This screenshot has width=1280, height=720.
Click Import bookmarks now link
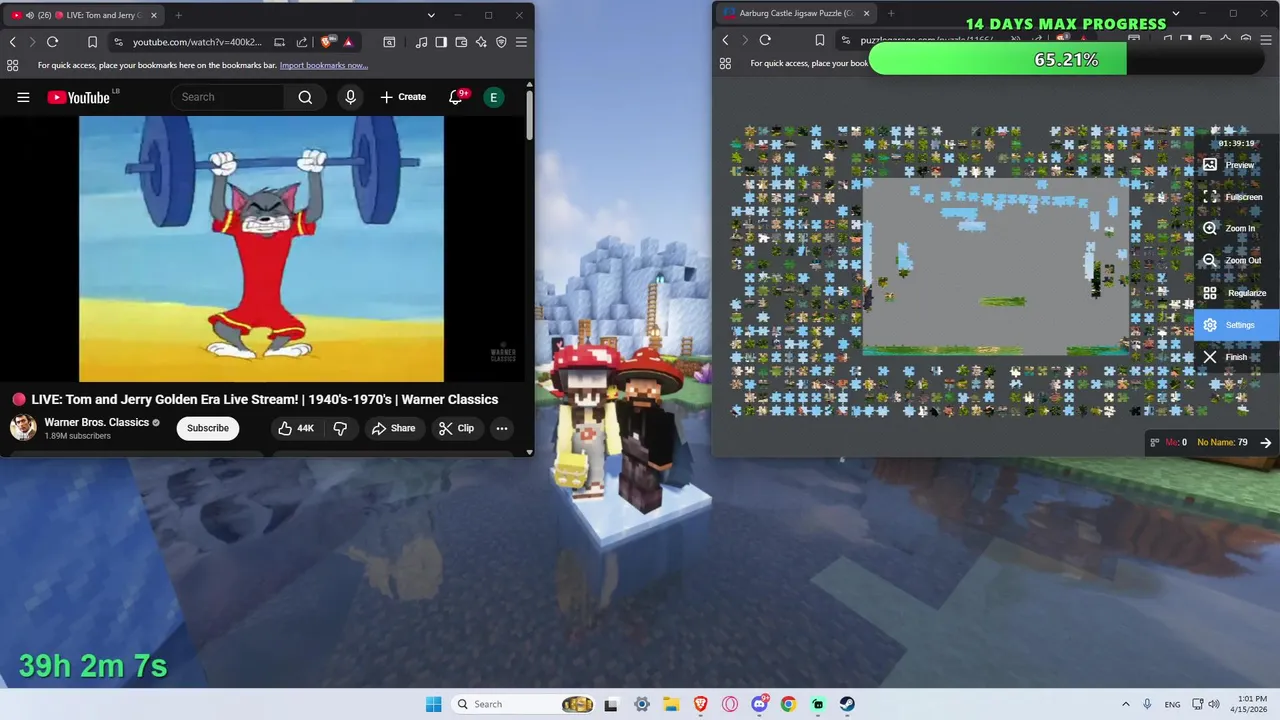[324, 65]
